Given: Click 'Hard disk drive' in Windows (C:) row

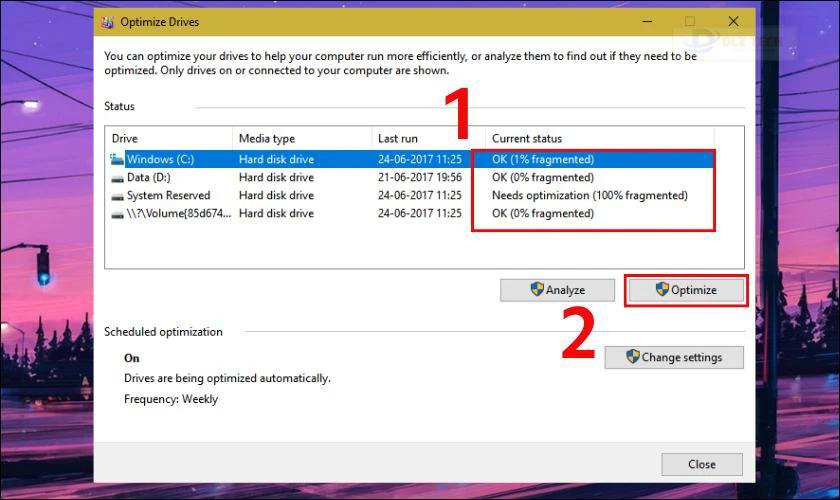Looking at the screenshot, I should pos(276,159).
